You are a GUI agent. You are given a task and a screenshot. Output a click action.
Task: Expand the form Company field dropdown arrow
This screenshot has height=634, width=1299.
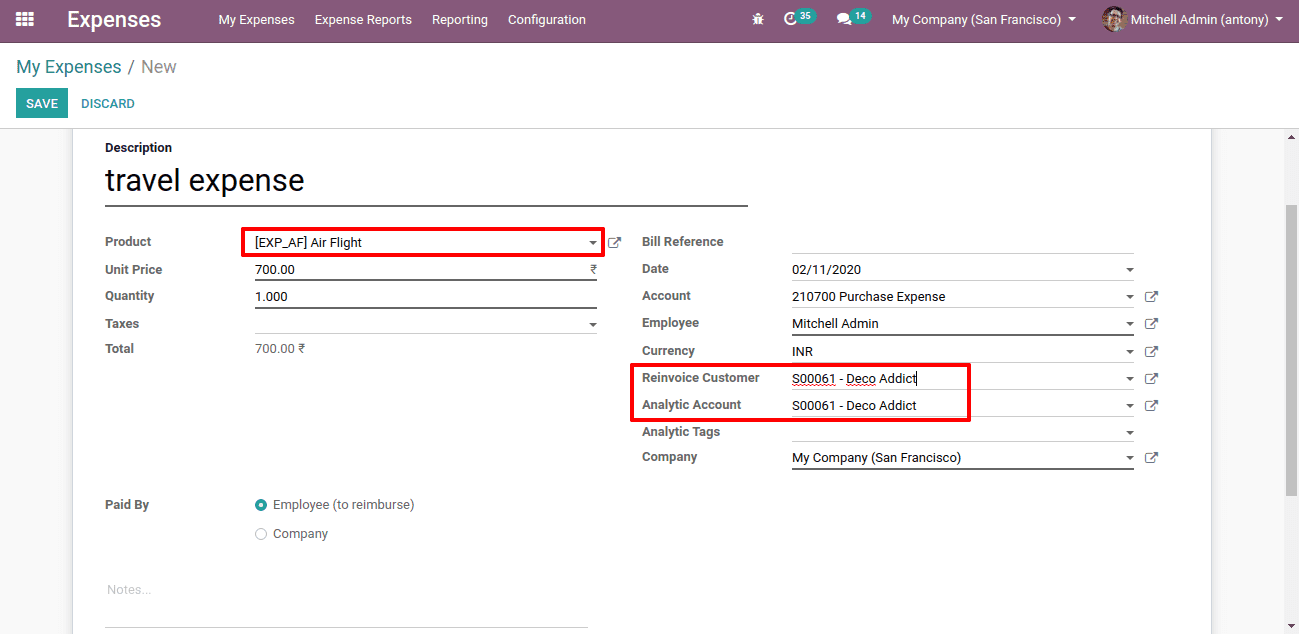tap(1129, 458)
